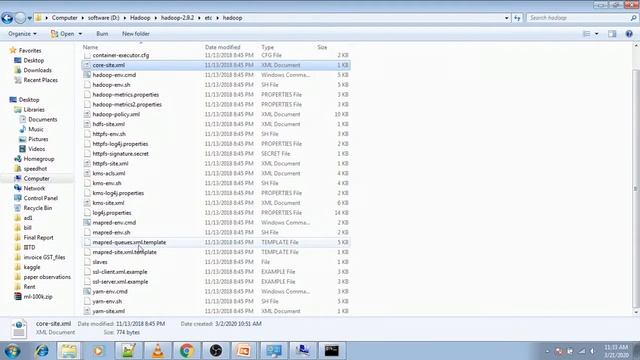This screenshot has width=640, height=360.
Task: Click the Forward navigation arrow
Action: (20, 18)
